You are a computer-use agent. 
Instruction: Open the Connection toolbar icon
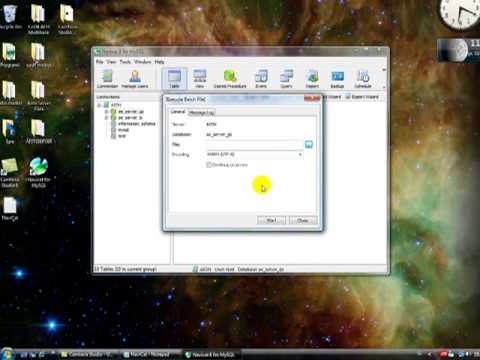pos(107,79)
